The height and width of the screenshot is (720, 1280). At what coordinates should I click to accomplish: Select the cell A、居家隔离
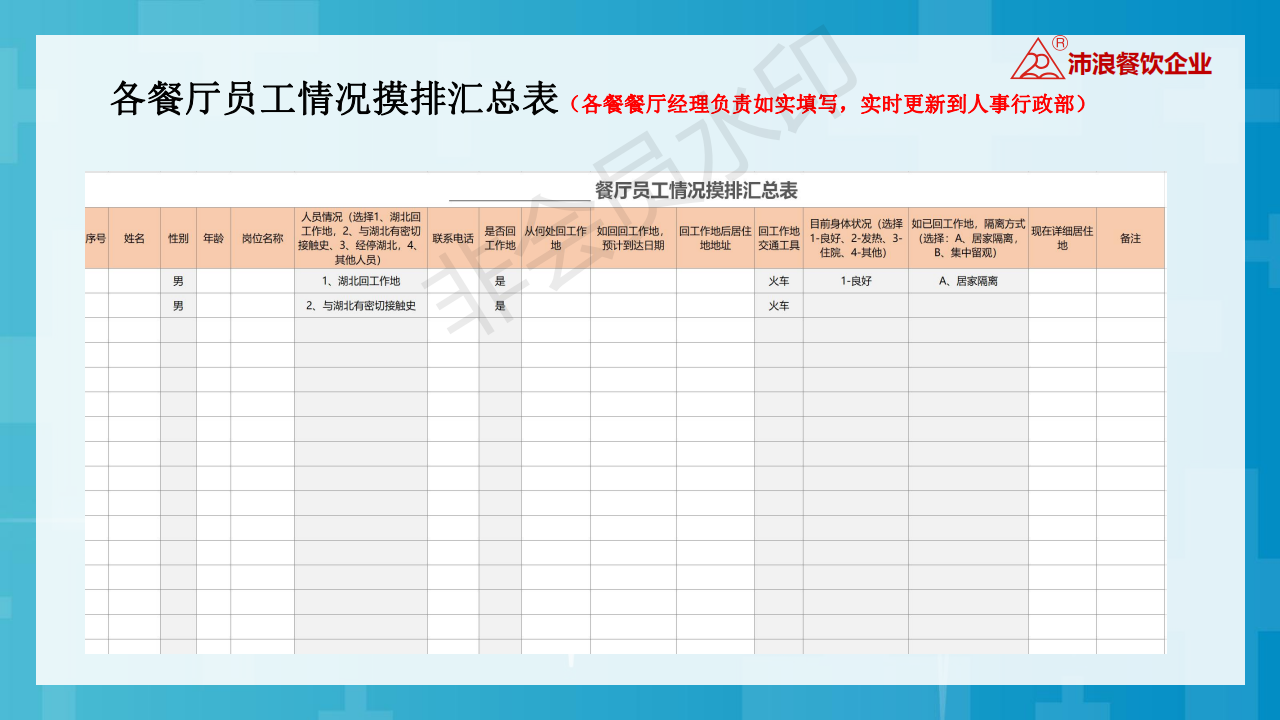coord(968,281)
